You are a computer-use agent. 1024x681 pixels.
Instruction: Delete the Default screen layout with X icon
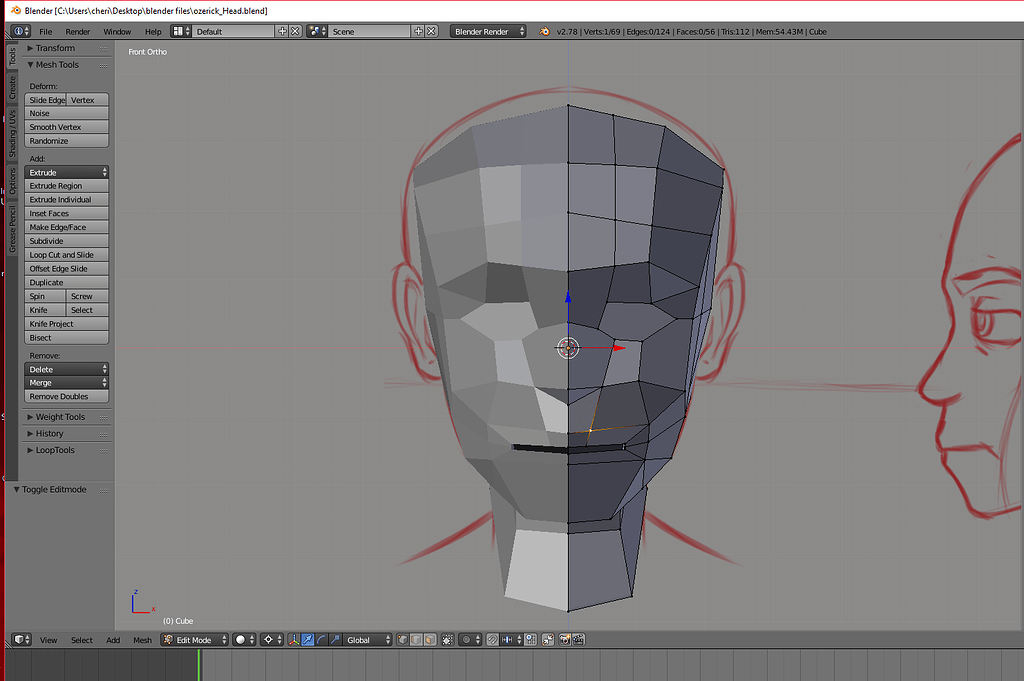(295, 31)
